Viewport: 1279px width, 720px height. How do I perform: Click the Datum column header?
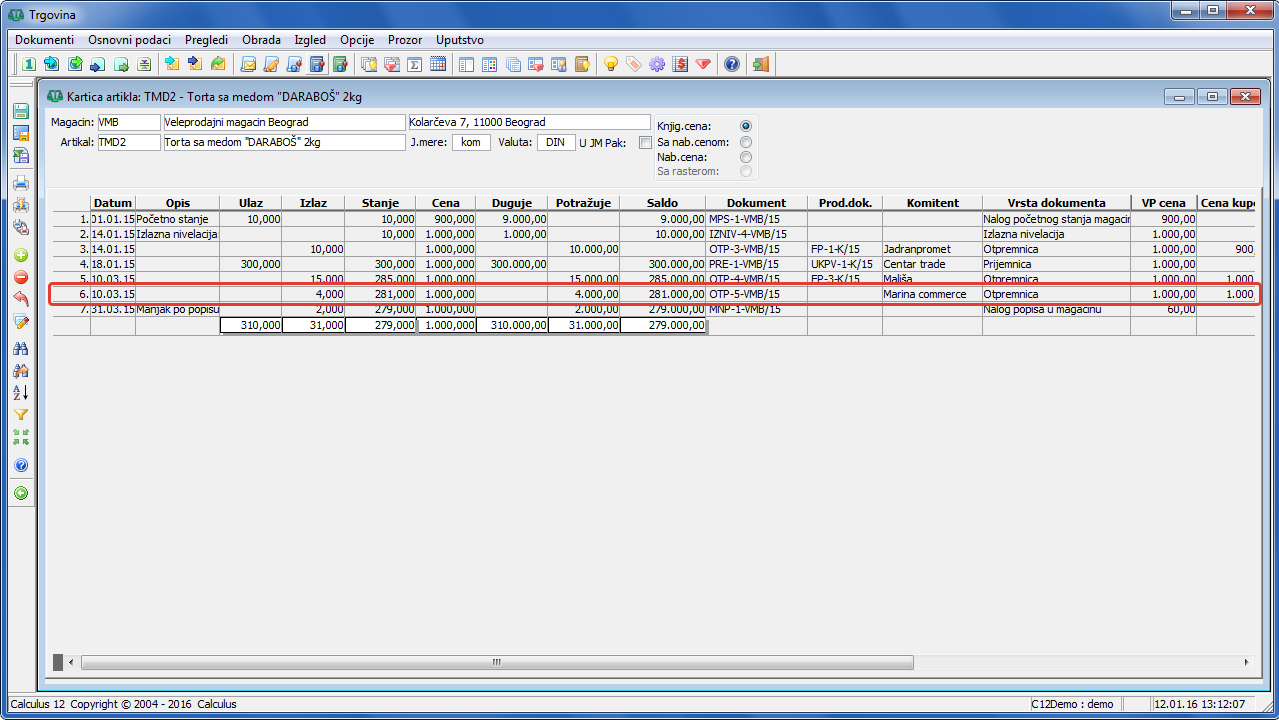[x=113, y=203]
